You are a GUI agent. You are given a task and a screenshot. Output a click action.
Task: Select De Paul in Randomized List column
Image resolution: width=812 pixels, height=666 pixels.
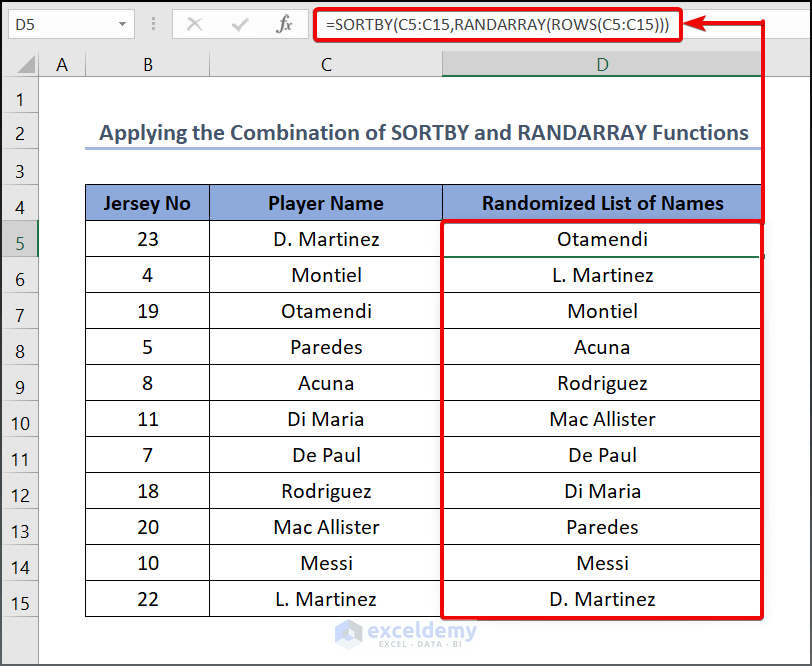click(602, 455)
